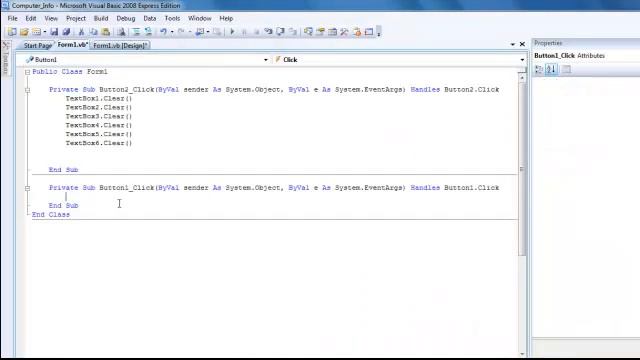The height and width of the screenshot is (360, 640).
Task: Uncomment the selected lines icon
Action: point(148,32)
